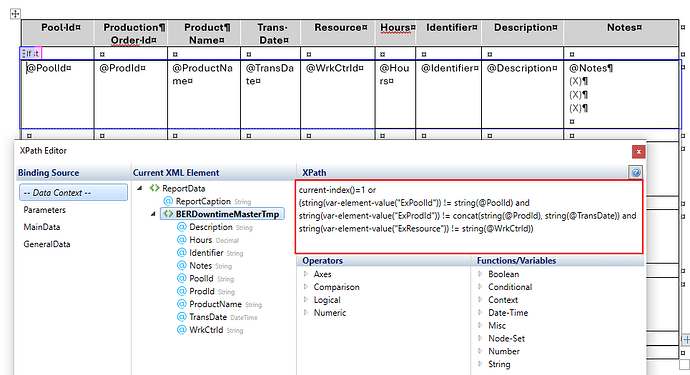Collapse the ReportData tree node
Image resolution: width=690 pixels, height=375 pixels.
140,188
